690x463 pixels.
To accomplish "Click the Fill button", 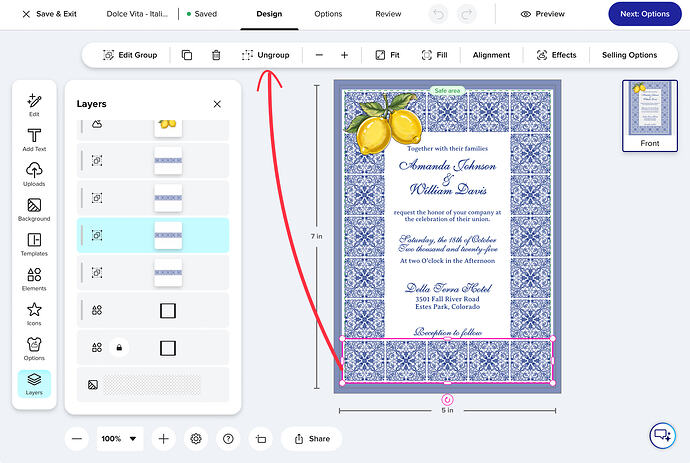I will [434, 55].
